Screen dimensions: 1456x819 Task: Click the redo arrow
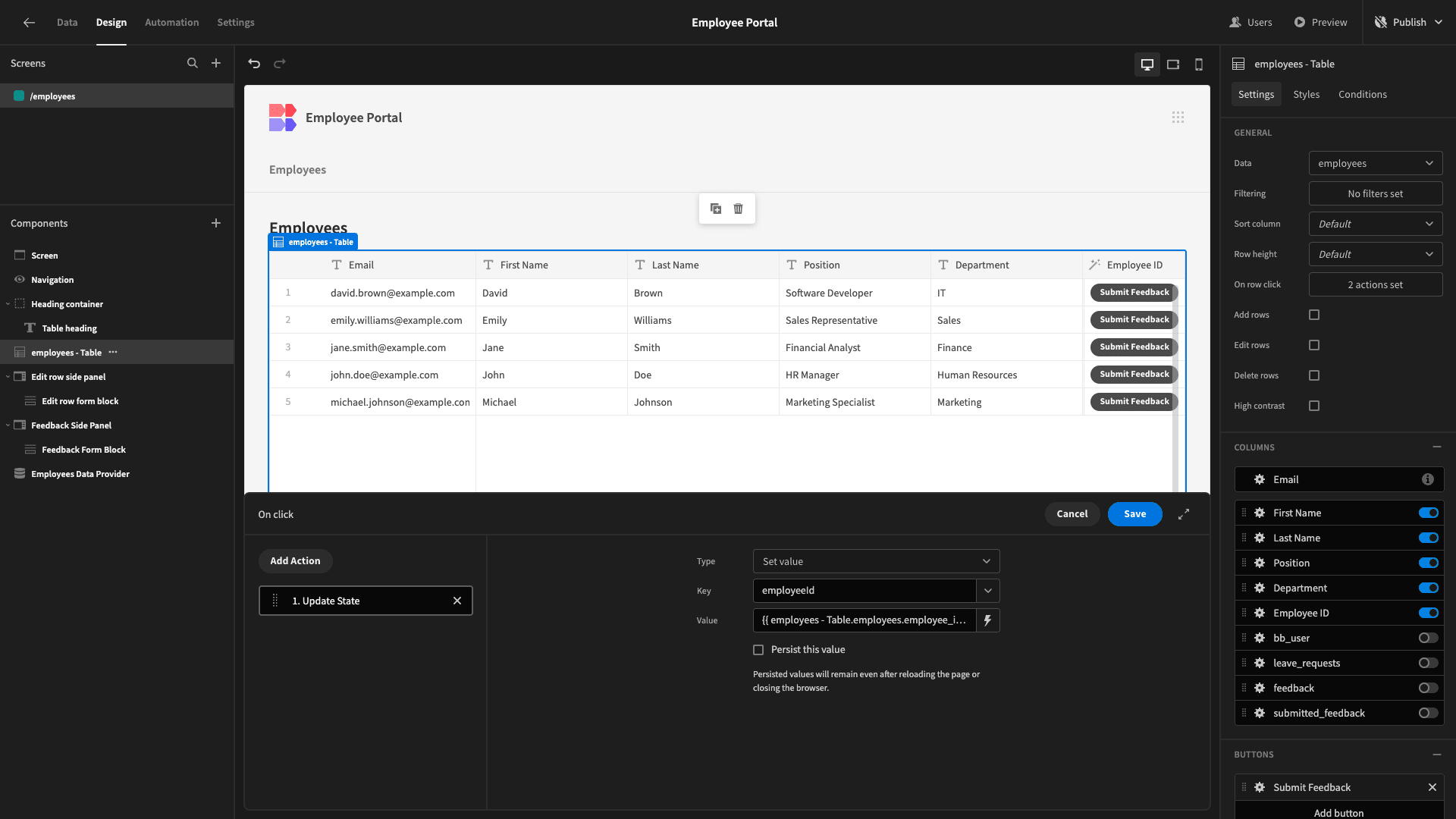pyautogui.click(x=280, y=64)
